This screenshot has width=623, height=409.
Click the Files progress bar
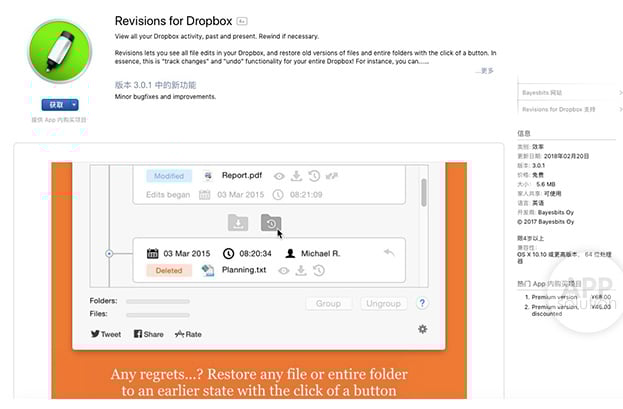[158, 315]
